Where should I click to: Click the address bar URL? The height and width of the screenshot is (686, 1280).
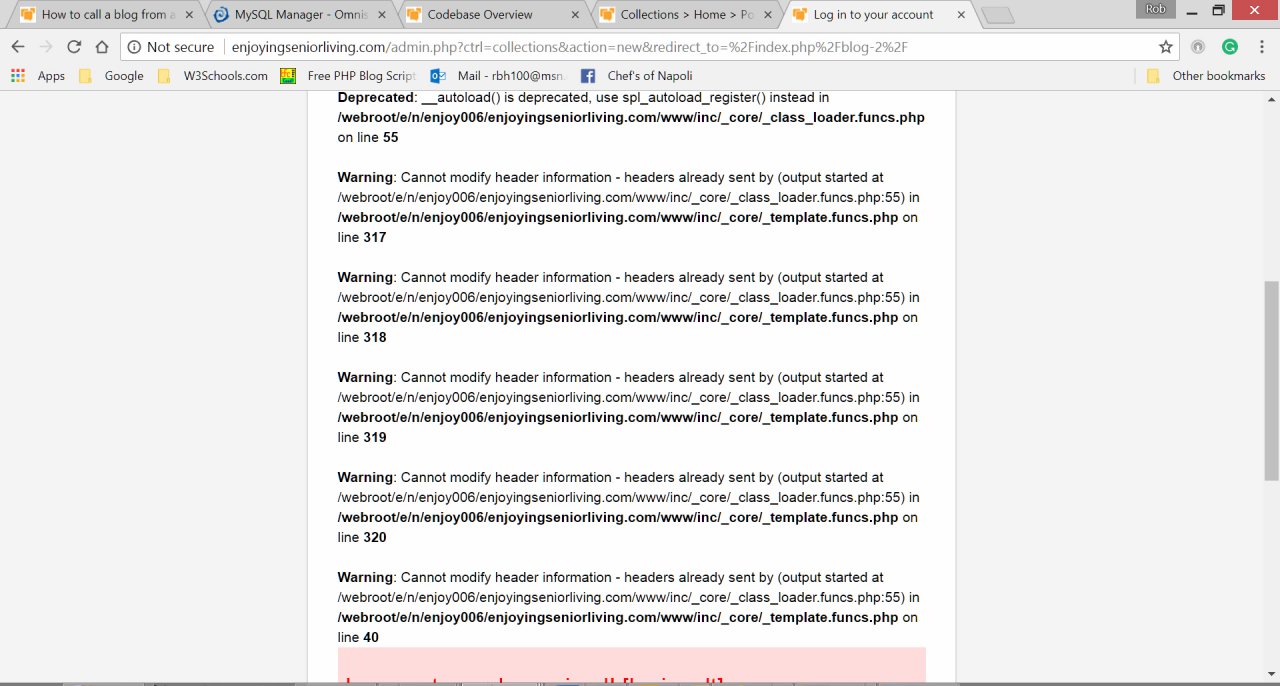(x=570, y=47)
